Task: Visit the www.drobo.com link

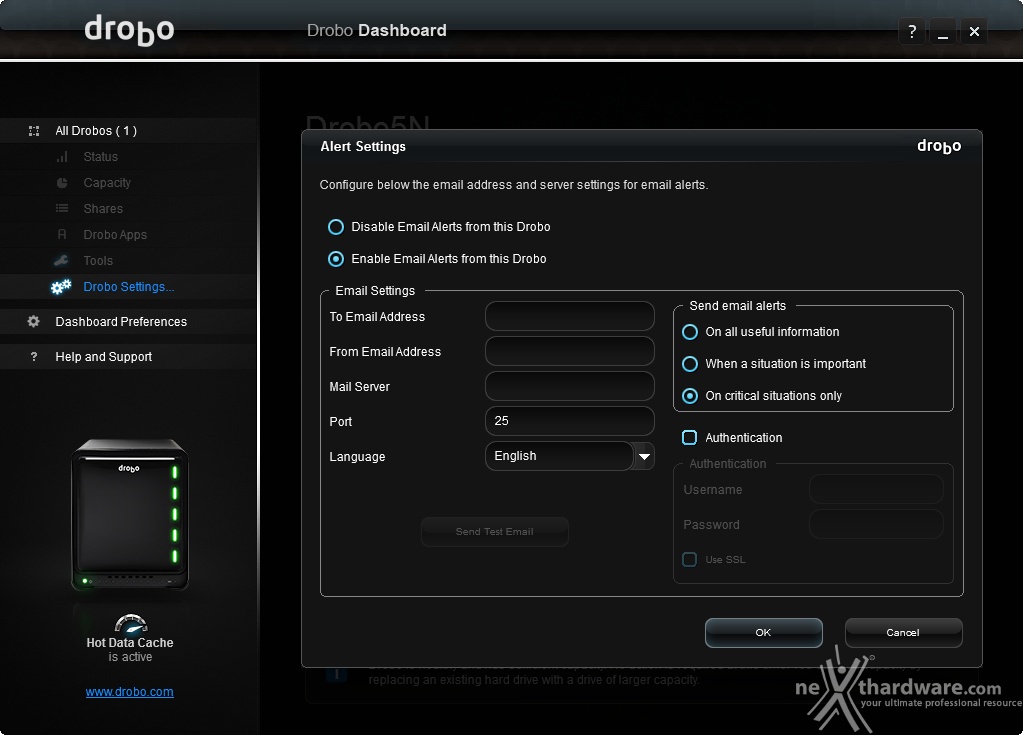Action: 129,692
